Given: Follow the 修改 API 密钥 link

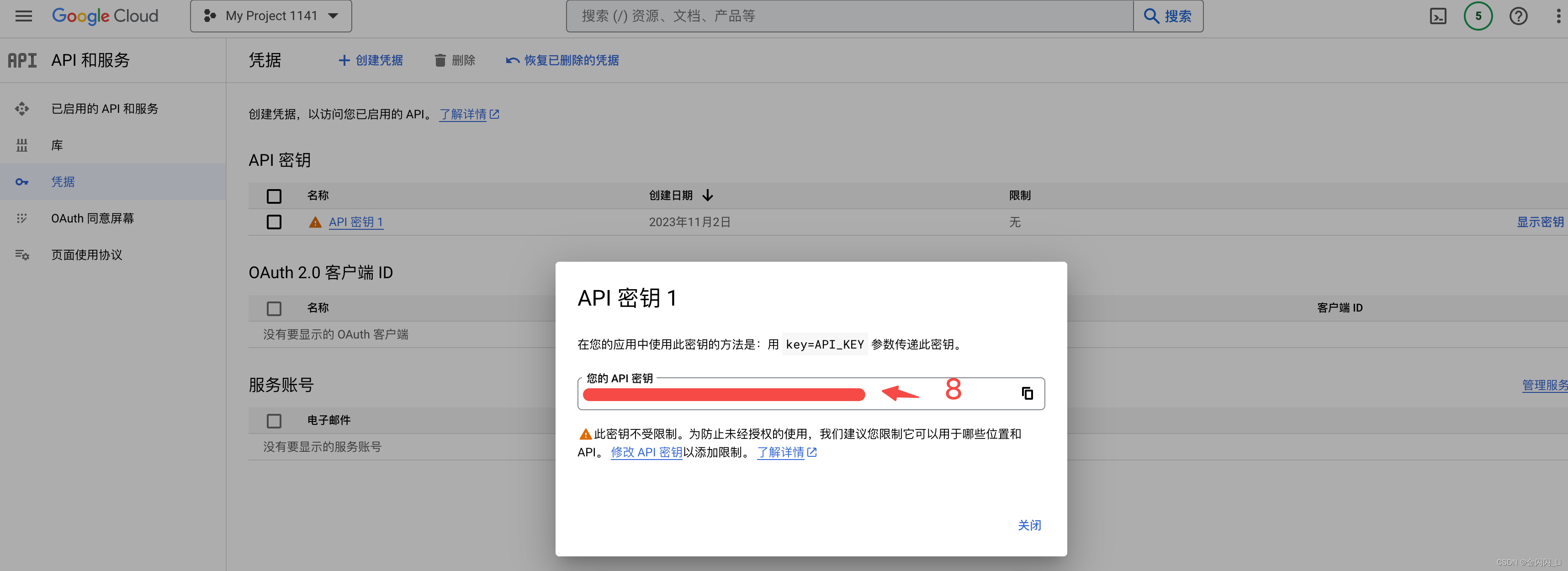Looking at the screenshot, I should tap(646, 452).
